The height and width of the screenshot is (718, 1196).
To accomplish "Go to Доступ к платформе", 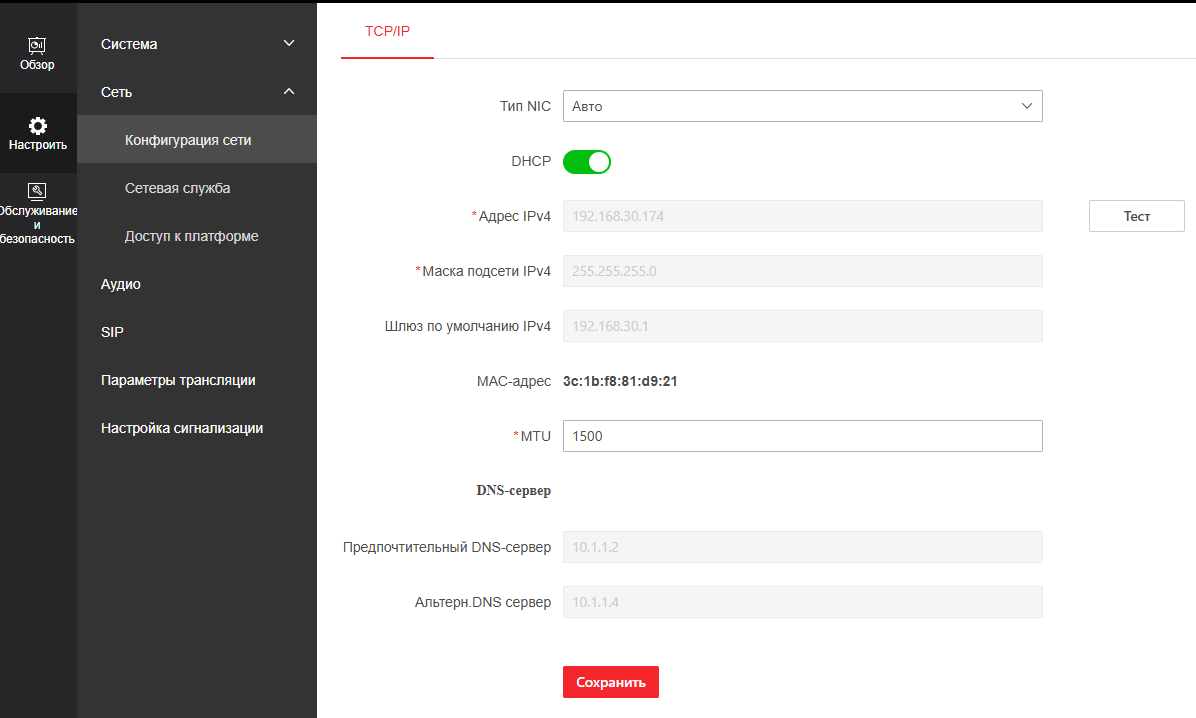I will tap(192, 236).
